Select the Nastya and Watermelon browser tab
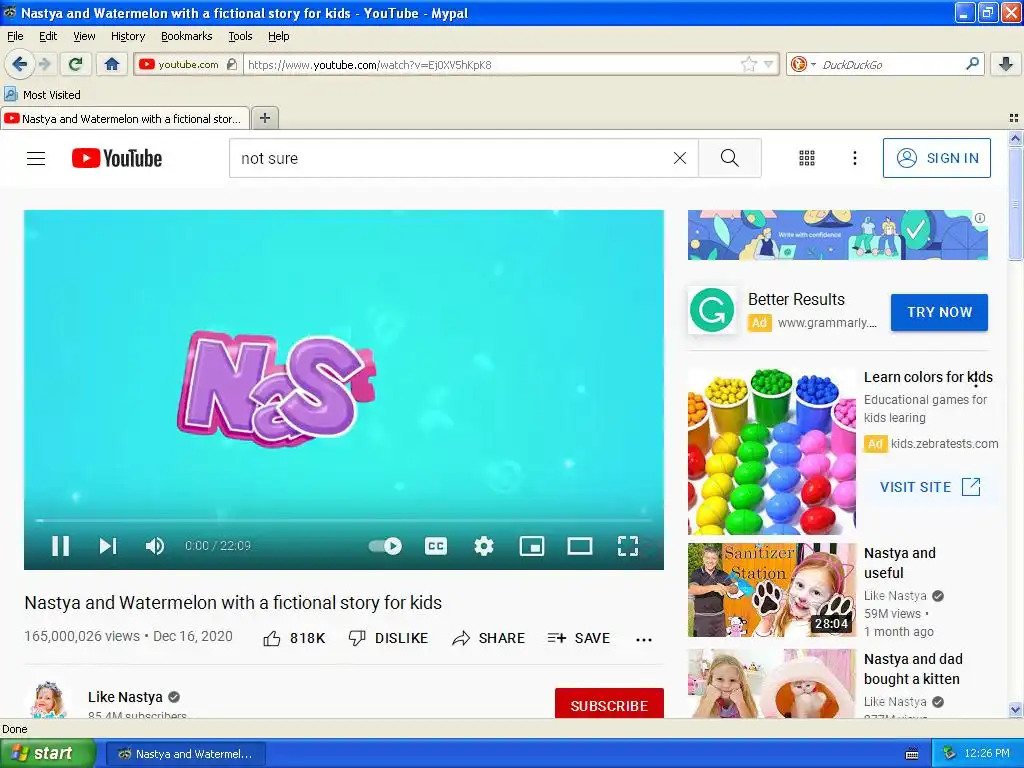 (125, 119)
